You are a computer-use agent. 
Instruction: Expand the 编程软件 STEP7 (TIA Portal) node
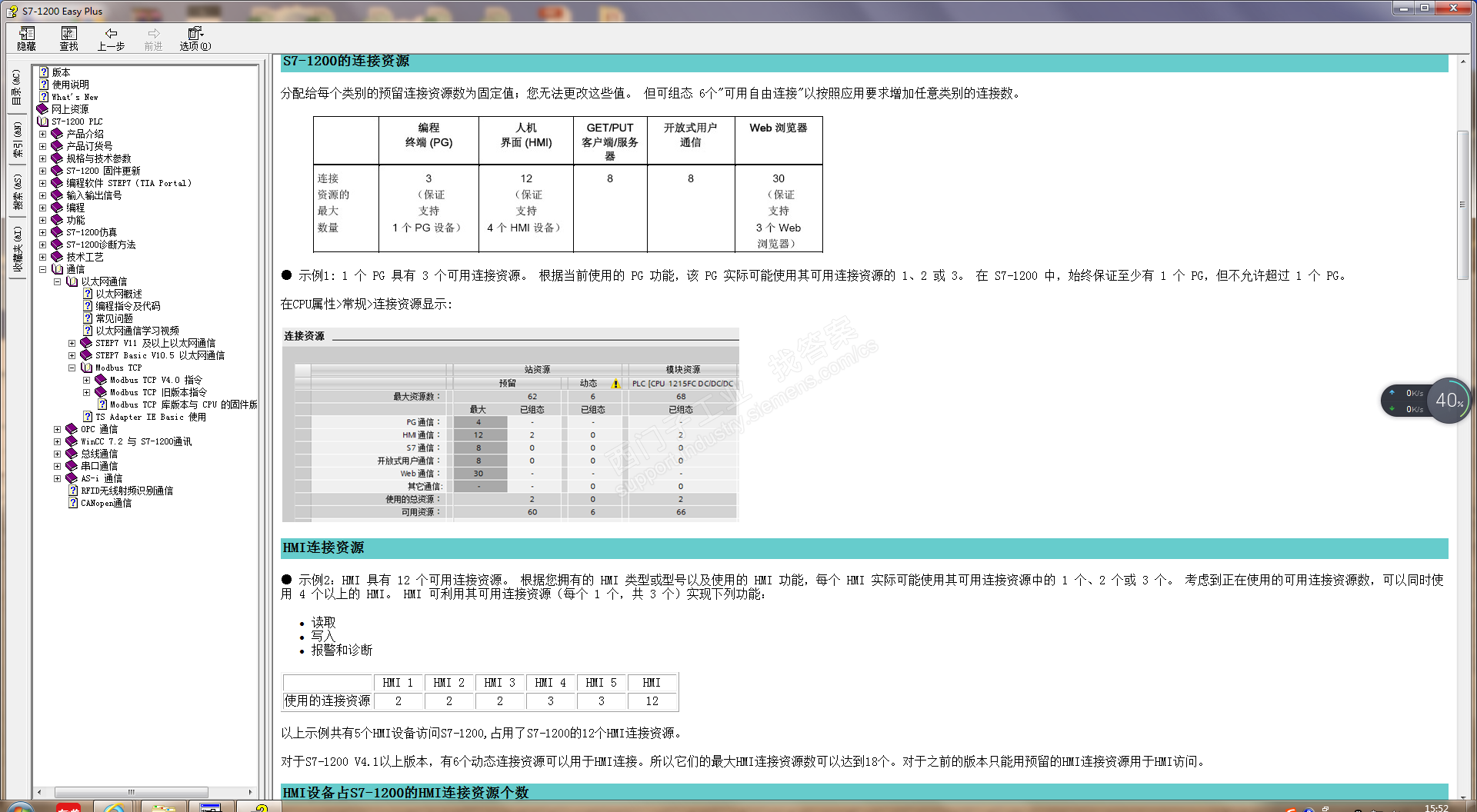point(43,183)
